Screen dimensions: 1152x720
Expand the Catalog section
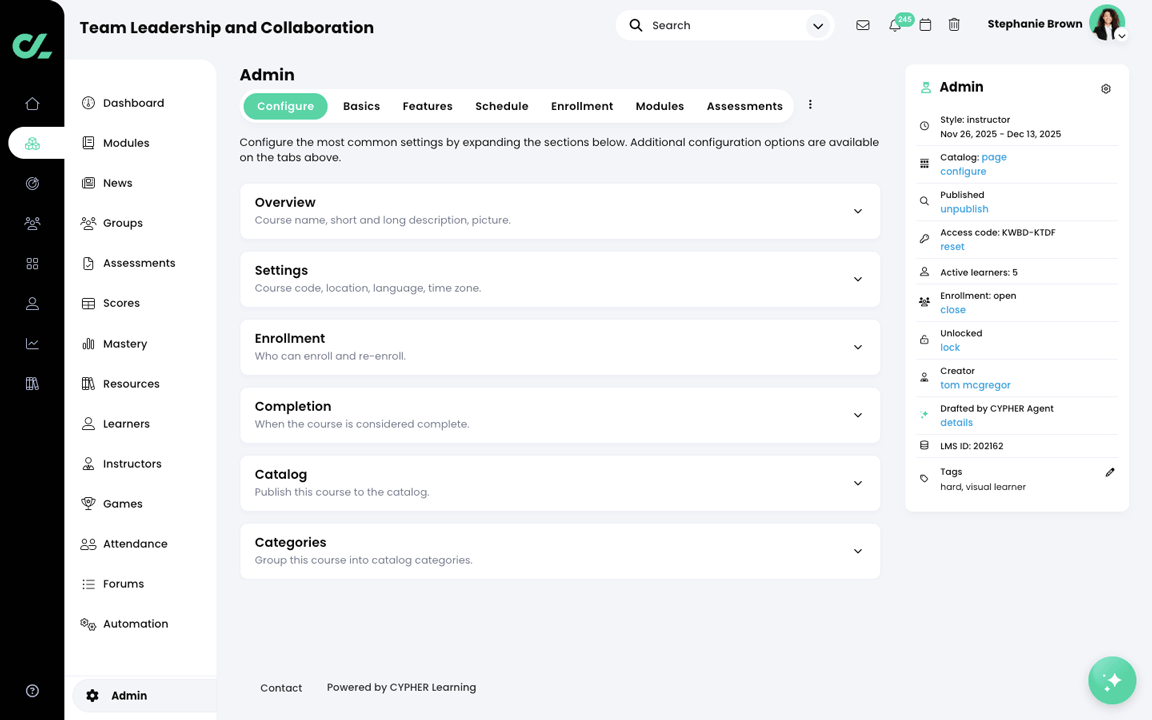[560, 483]
